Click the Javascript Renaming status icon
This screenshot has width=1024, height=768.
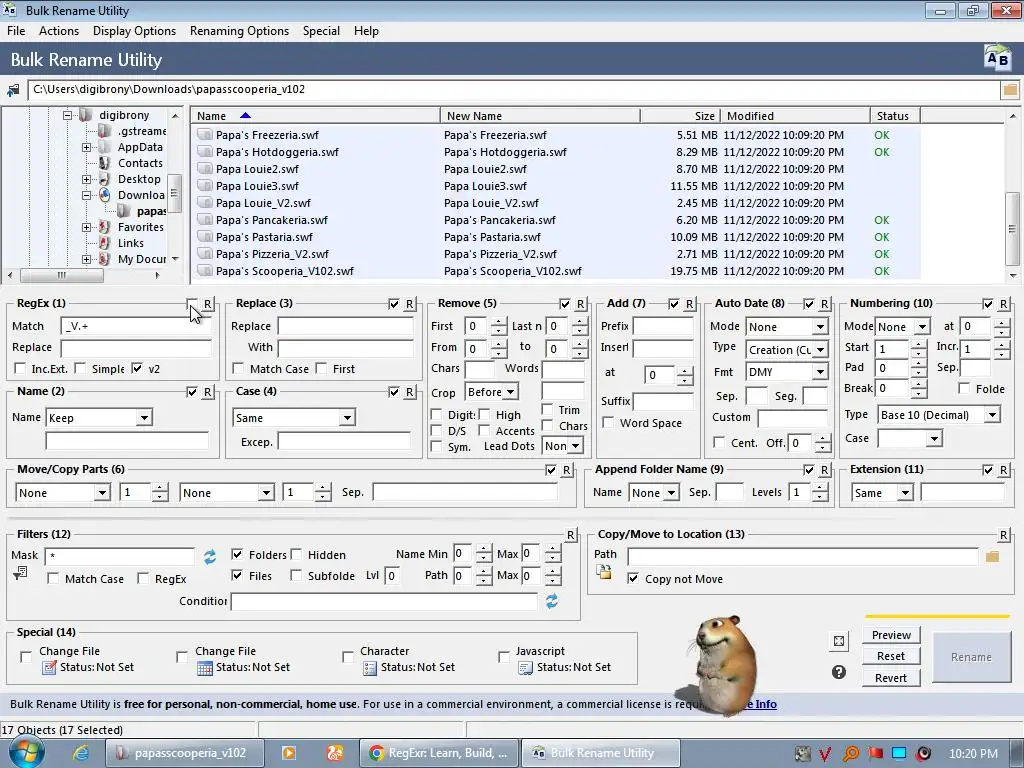tap(525, 667)
